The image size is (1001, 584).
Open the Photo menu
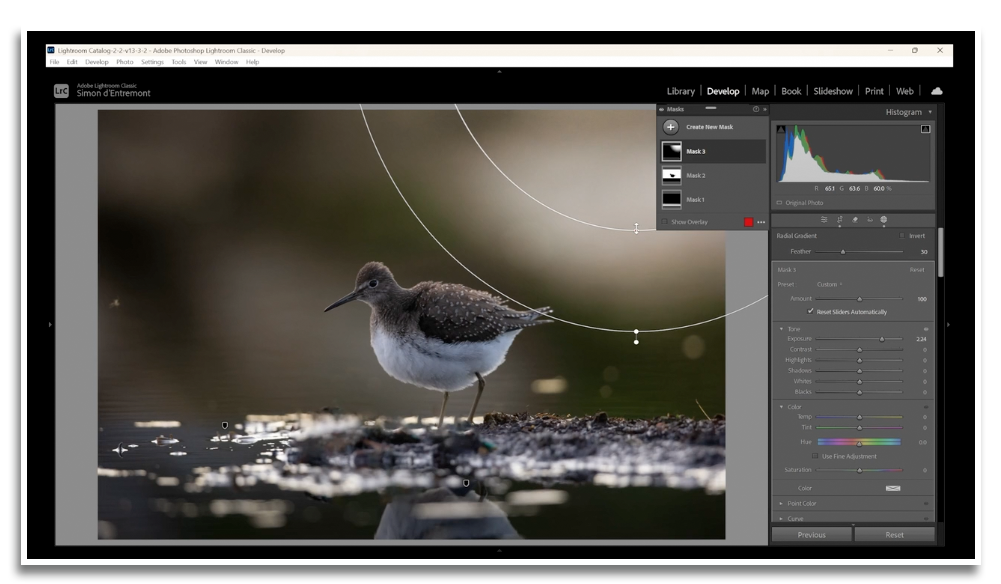pyautogui.click(x=124, y=62)
